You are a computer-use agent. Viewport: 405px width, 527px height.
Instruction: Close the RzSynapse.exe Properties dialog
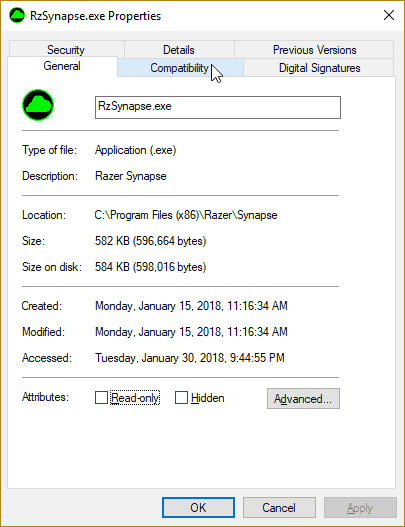coord(389,15)
